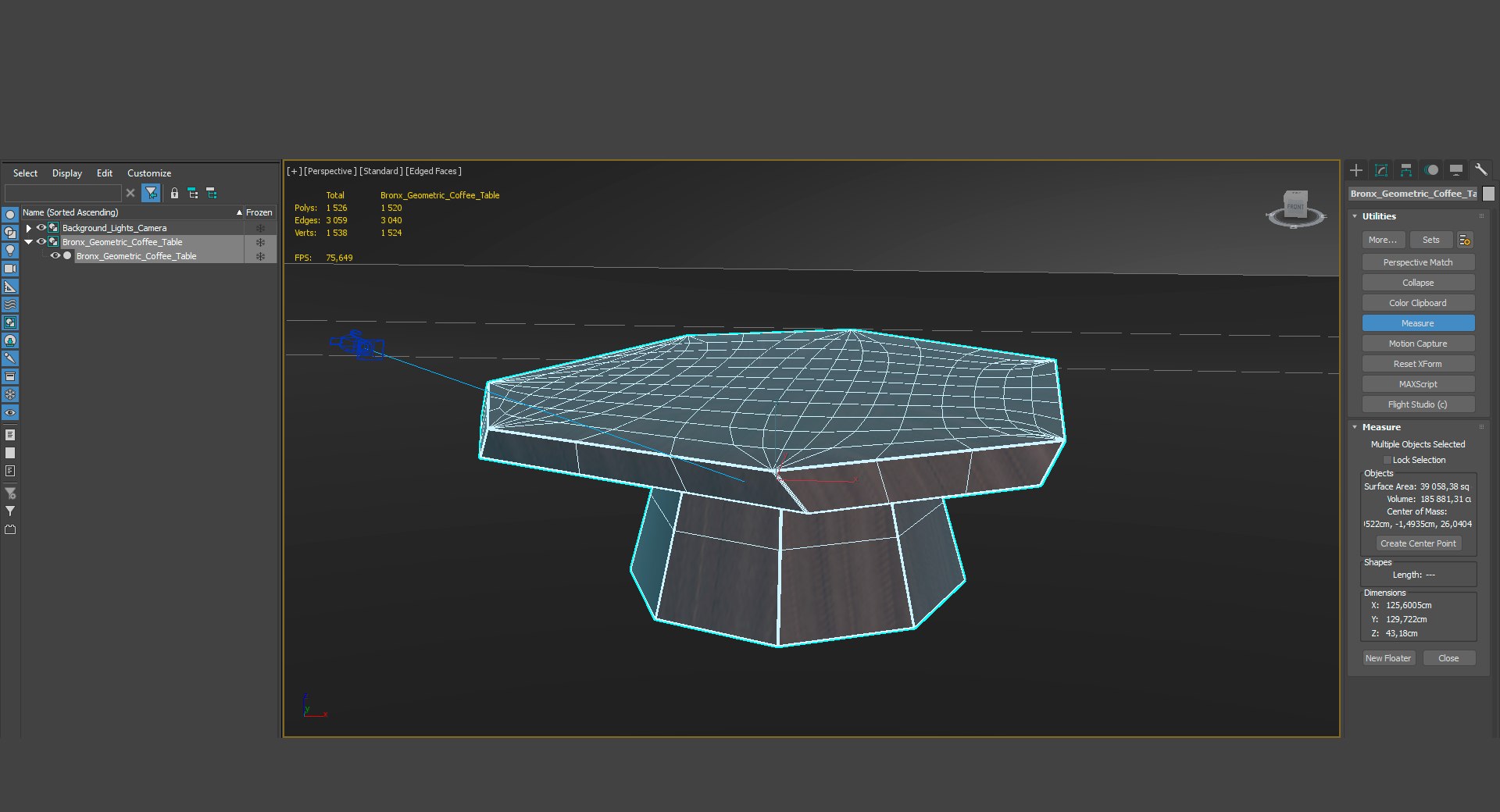This screenshot has height=812, width=1500.
Task: Toggle the Display Shapes filter icon
Action: [10, 233]
